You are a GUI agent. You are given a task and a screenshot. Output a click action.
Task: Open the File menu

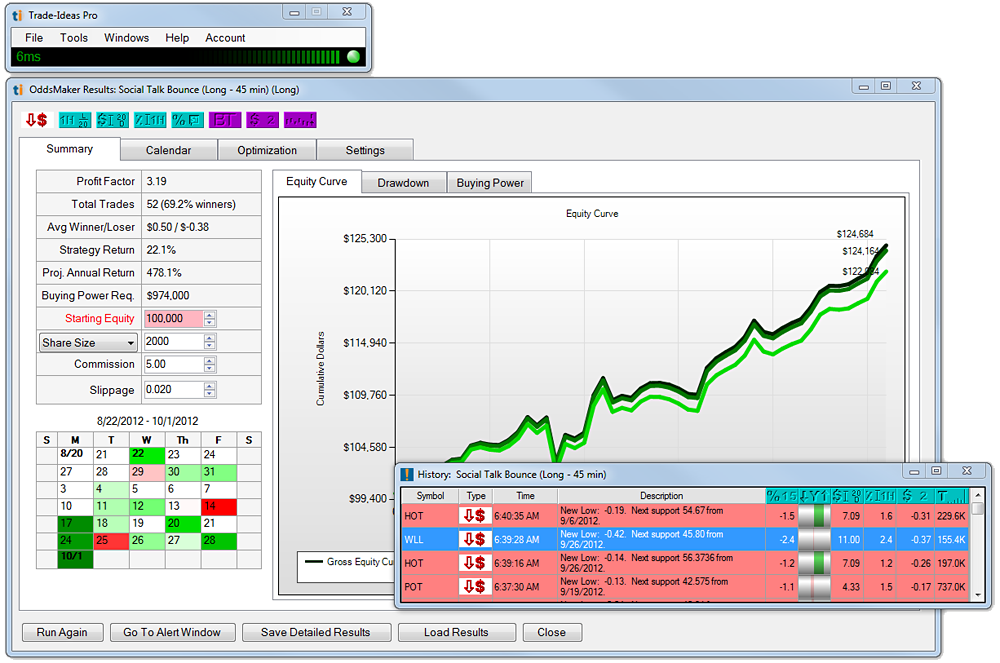click(x=34, y=38)
